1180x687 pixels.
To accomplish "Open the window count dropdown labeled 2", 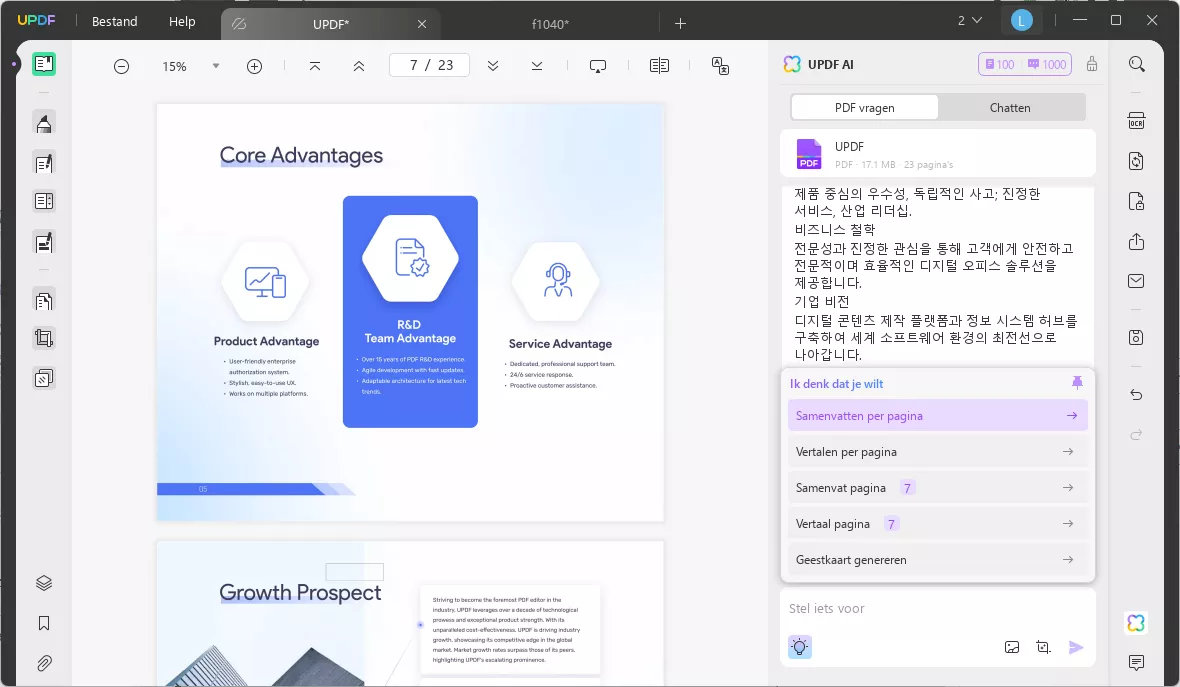I will [x=969, y=20].
